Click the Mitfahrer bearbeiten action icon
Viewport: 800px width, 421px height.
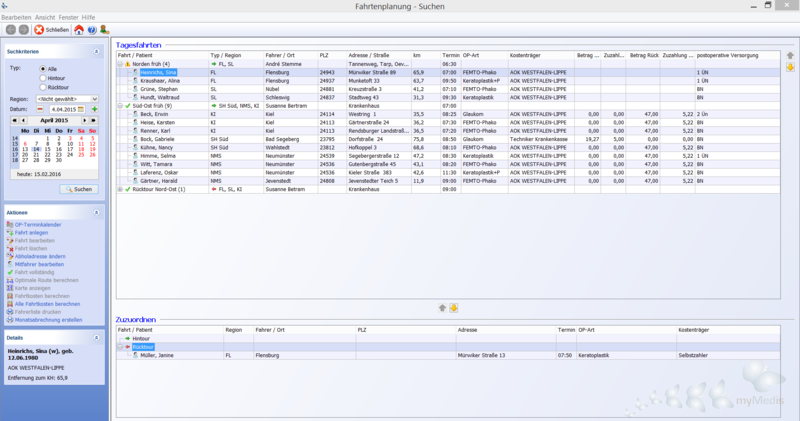[10, 264]
